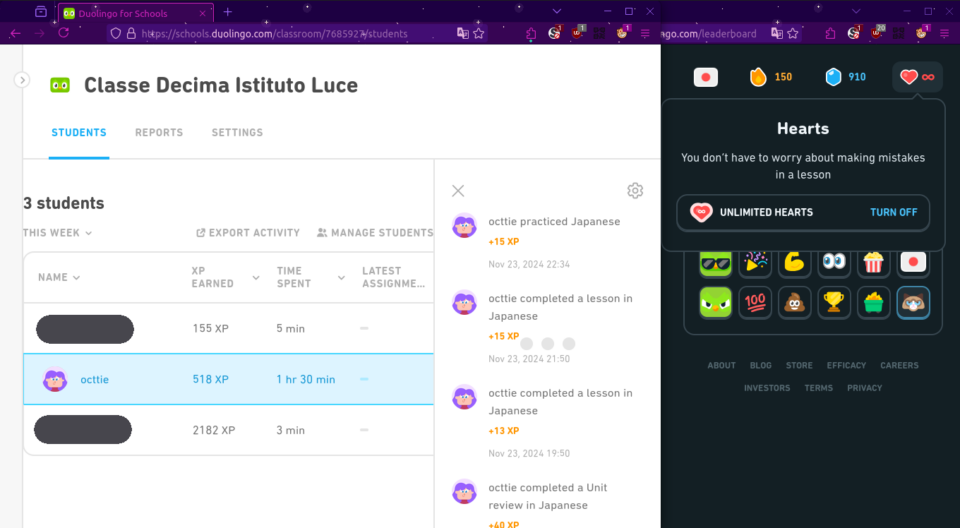Open the STORE footer link
The width and height of the screenshot is (960, 528).
tap(799, 365)
